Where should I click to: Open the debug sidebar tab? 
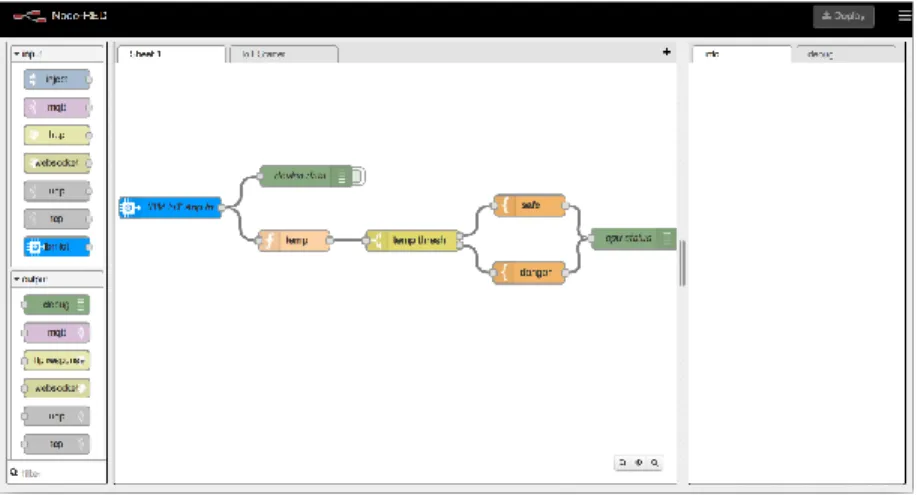pyautogui.click(x=842, y=54)
